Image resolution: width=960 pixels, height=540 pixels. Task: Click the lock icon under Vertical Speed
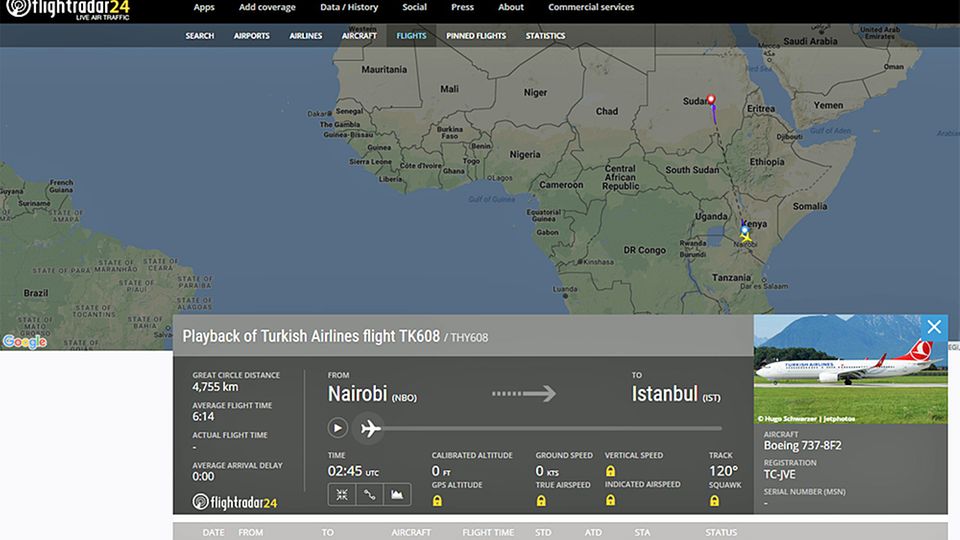[x=611, y=471]
